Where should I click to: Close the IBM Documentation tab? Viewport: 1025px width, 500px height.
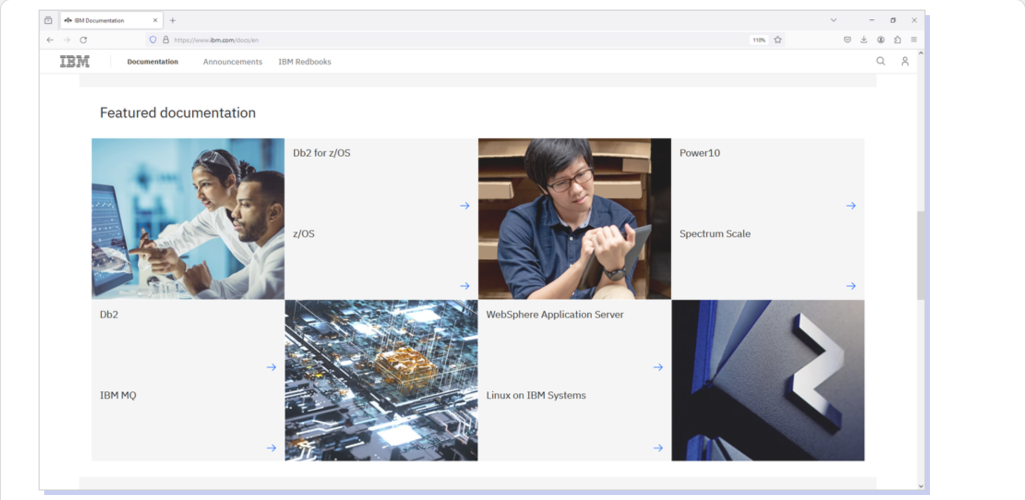(155, 20)
